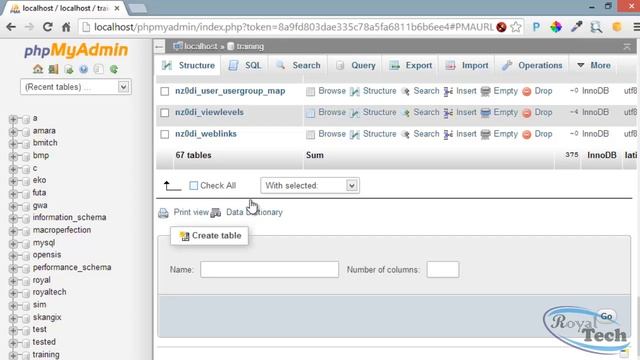Screen dimensions: 640x360
Task: Click the Go button to create table
Action: (606, 316)
